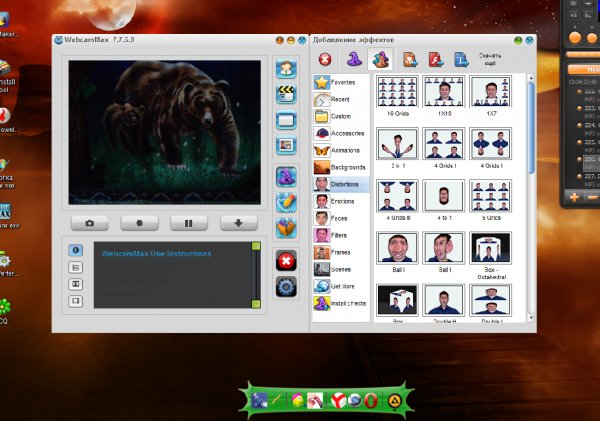The image size is (600, 421).
Task: Click the down arrow button under preview
Action: tap(238, 223)
